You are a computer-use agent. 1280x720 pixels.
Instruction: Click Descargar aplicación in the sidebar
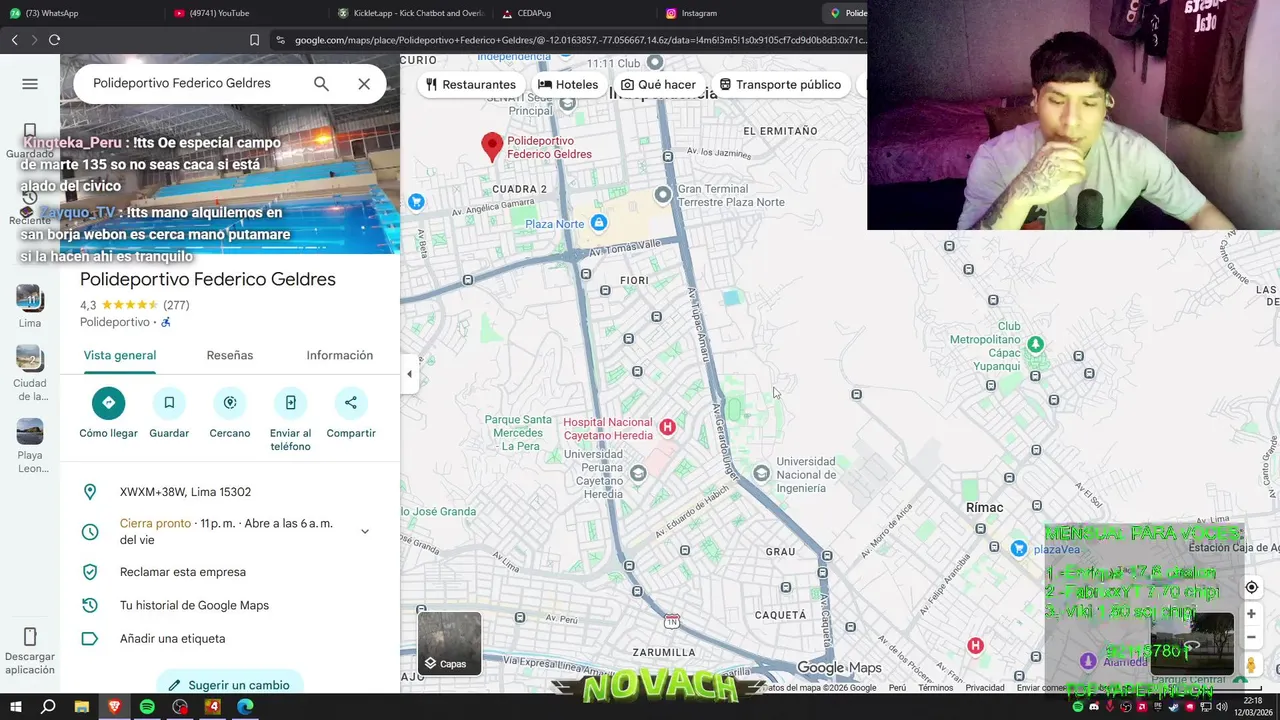(30, 651)
